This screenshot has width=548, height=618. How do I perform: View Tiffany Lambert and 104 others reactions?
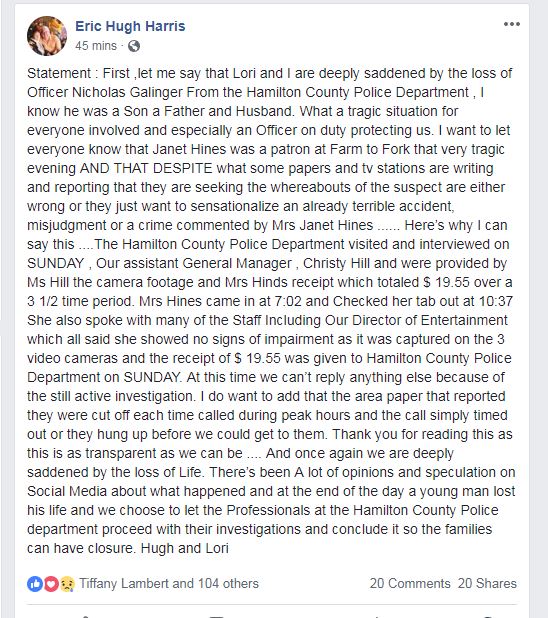click(x=169, y=583)
